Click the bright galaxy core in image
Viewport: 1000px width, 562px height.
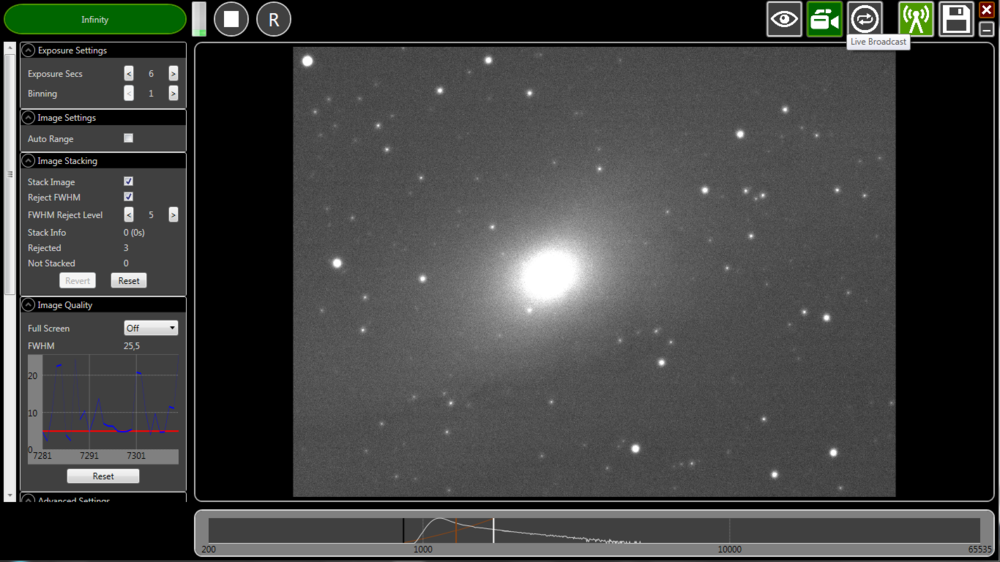549,275
